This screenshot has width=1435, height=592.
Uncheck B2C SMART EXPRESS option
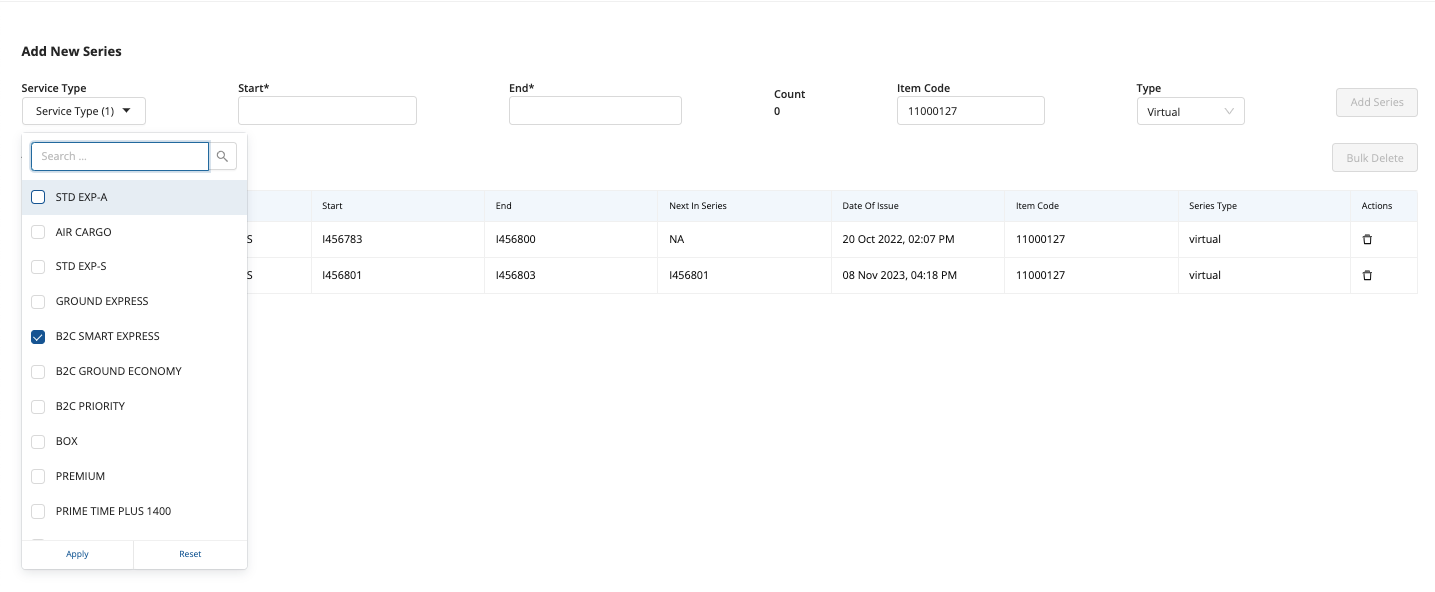pyautogui.click(x=38, y=337)
